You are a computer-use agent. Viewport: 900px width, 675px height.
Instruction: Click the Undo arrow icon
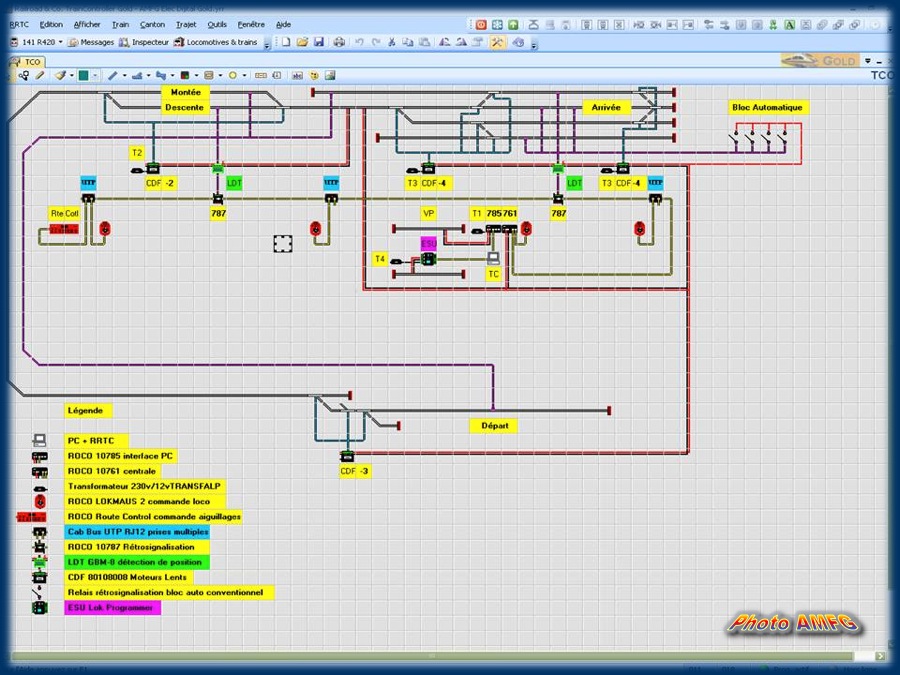coord(359,42)
